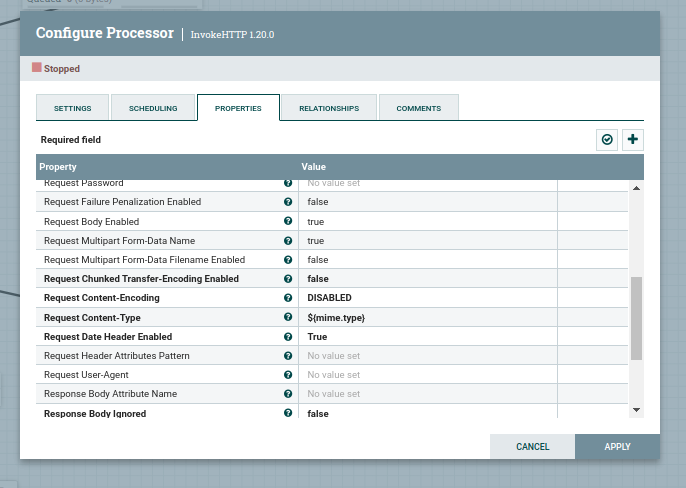Switch to the Scheduling tab
The image size is (686, 488).
coord(153,107)
